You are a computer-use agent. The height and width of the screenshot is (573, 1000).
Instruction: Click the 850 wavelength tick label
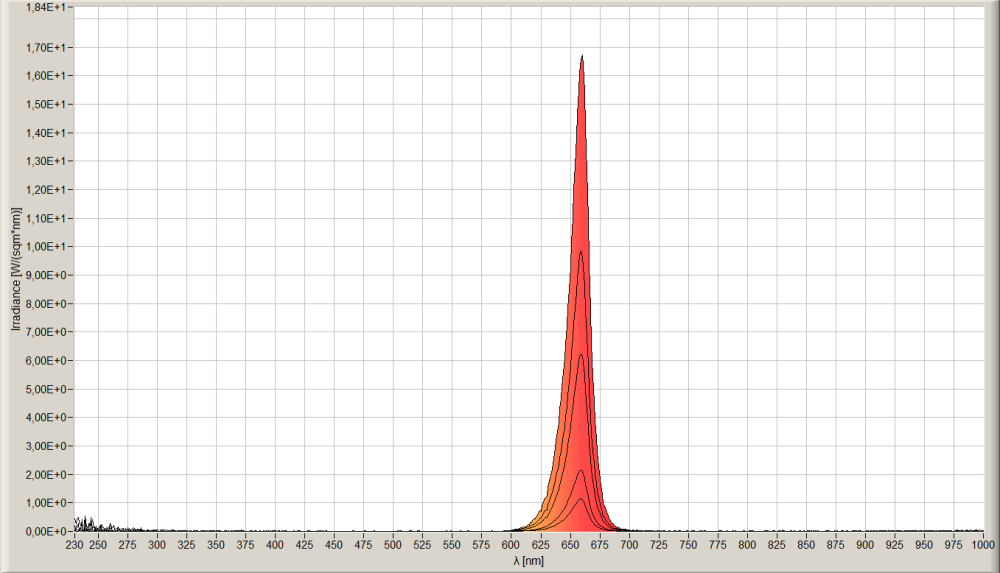point(806,545)
